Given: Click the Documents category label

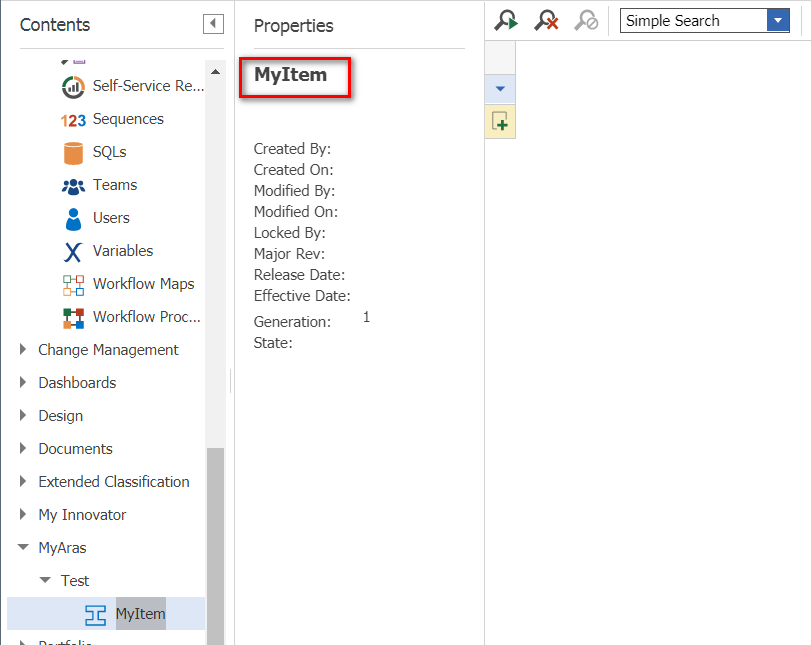Looking at the screenshot, I should (76, 448).
